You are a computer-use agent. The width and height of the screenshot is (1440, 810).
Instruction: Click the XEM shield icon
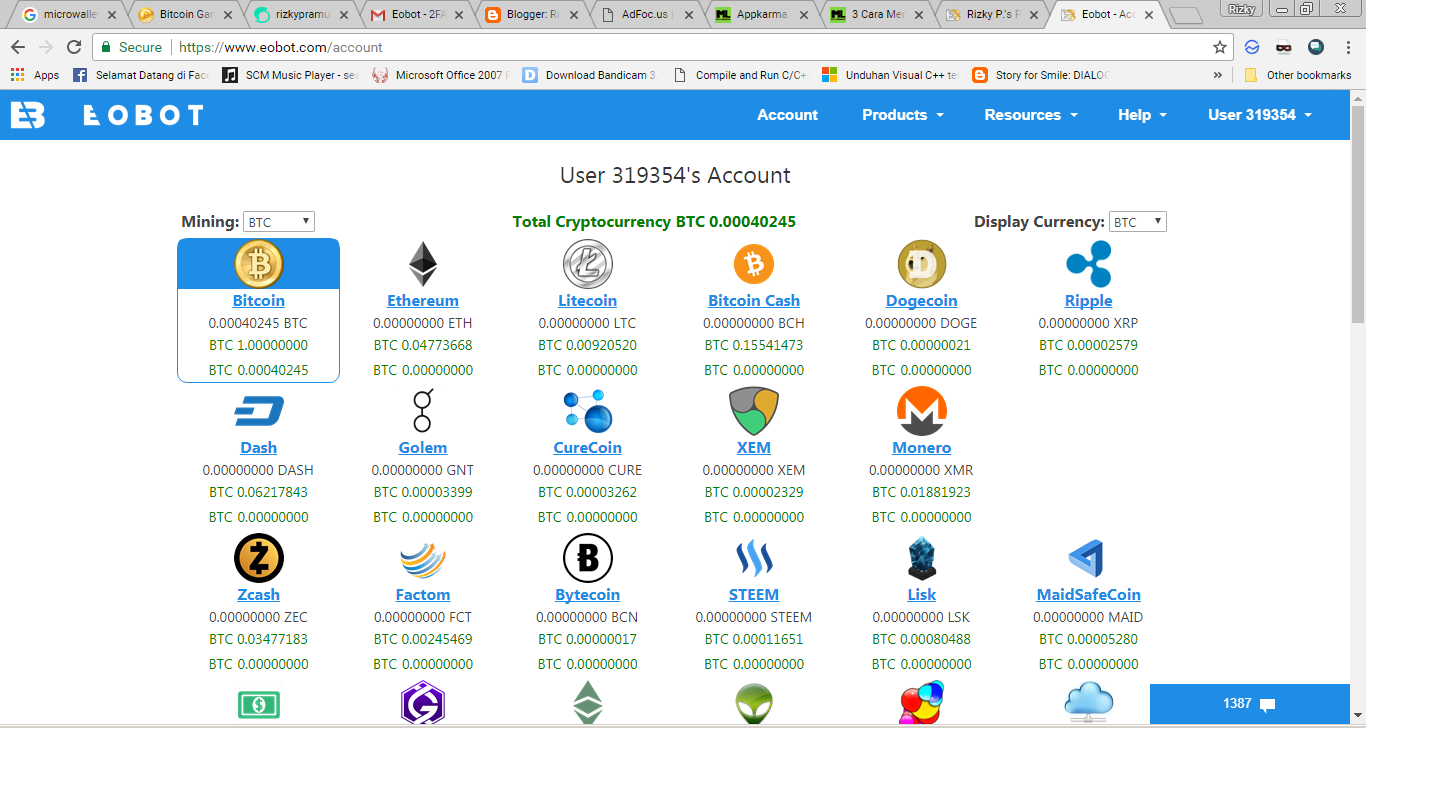point(754,411)
